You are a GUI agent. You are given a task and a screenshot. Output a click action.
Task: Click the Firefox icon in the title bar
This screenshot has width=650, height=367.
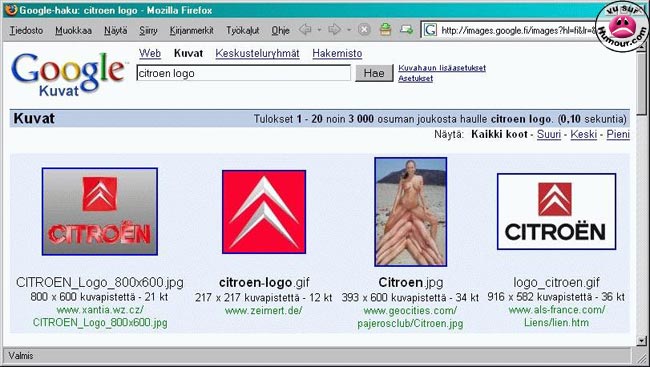(11, 10)
